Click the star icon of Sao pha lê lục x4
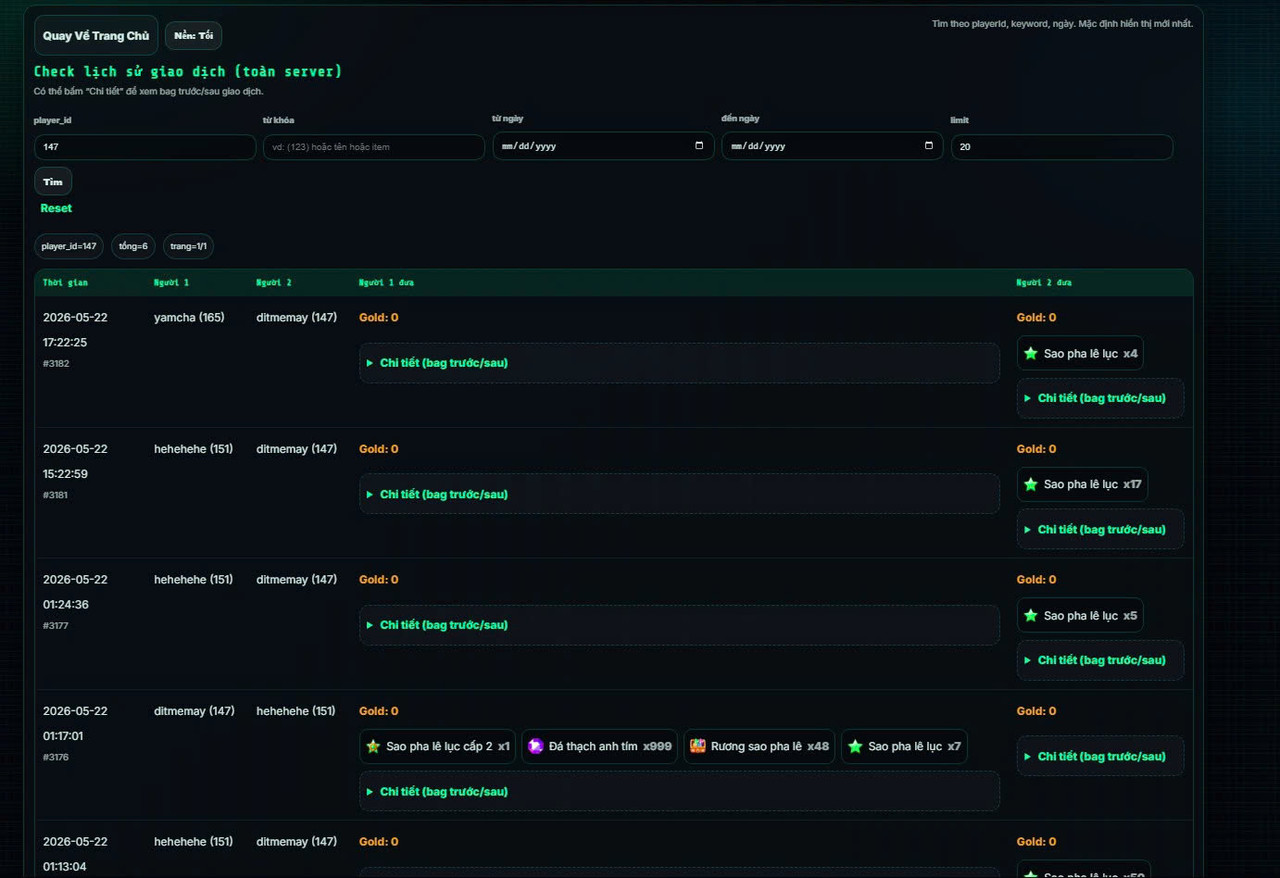 [x=1031, y=353]
